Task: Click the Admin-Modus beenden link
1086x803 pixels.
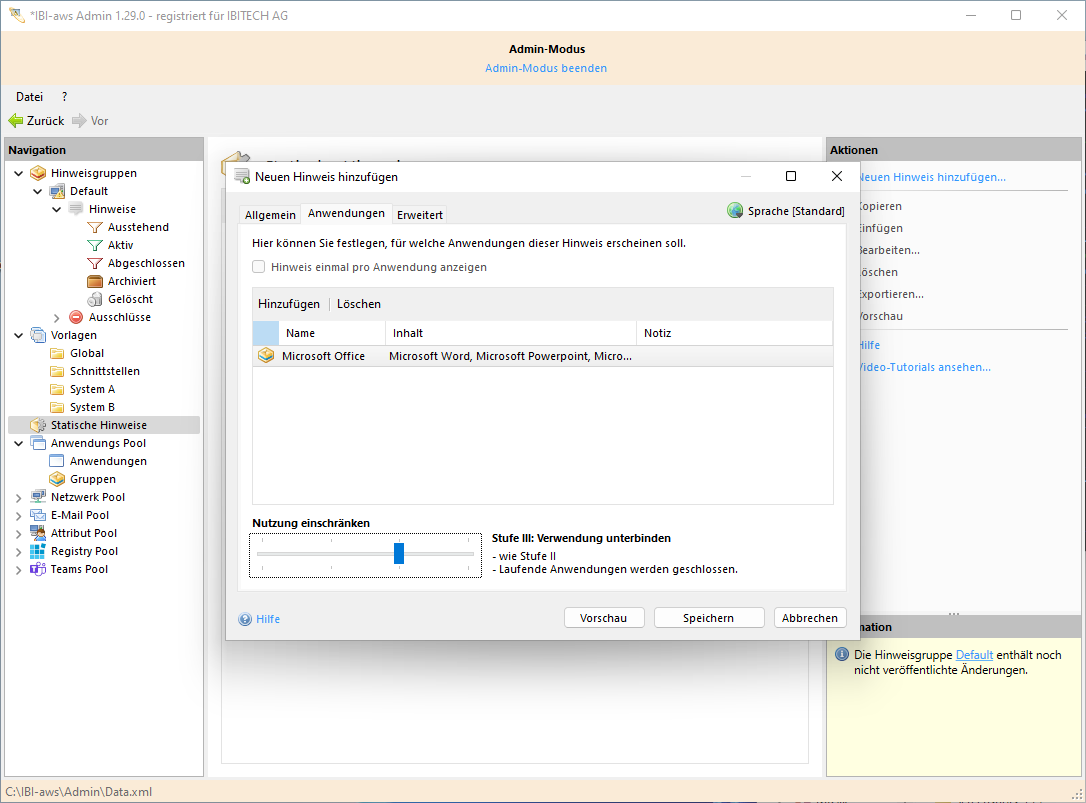Action: (x=546, y=68)
